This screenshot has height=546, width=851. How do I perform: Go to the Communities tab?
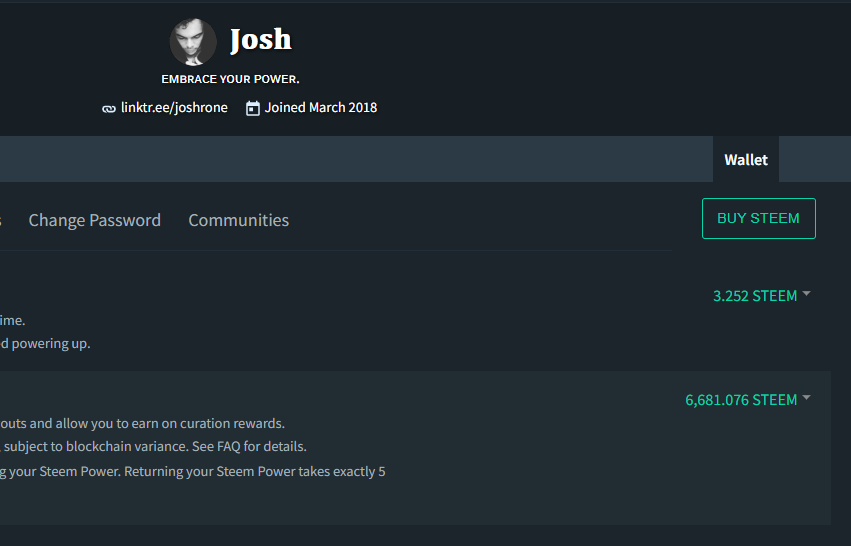pyautogui.click(x=238, y=220)
